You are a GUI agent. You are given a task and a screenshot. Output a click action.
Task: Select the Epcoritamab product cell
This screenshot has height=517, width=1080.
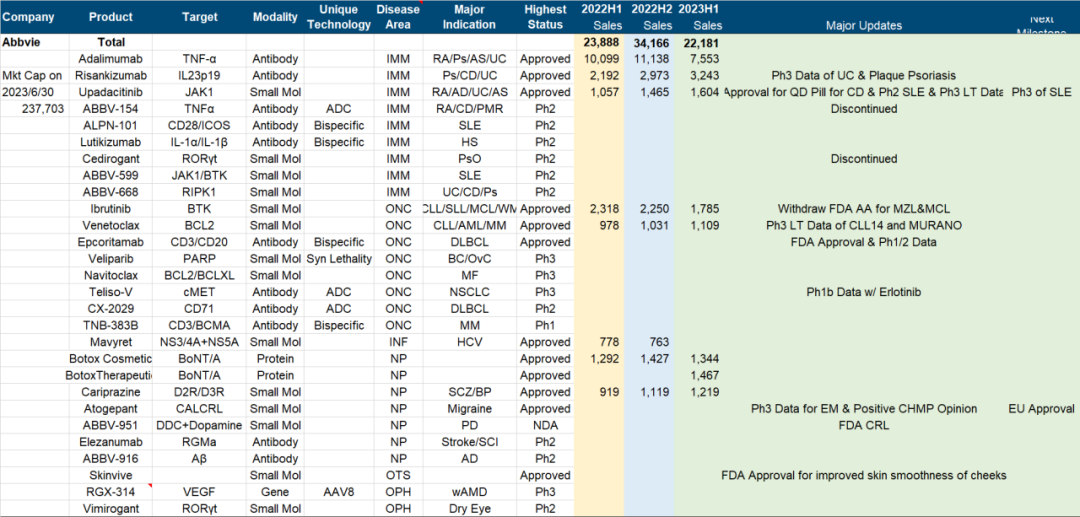111,242
